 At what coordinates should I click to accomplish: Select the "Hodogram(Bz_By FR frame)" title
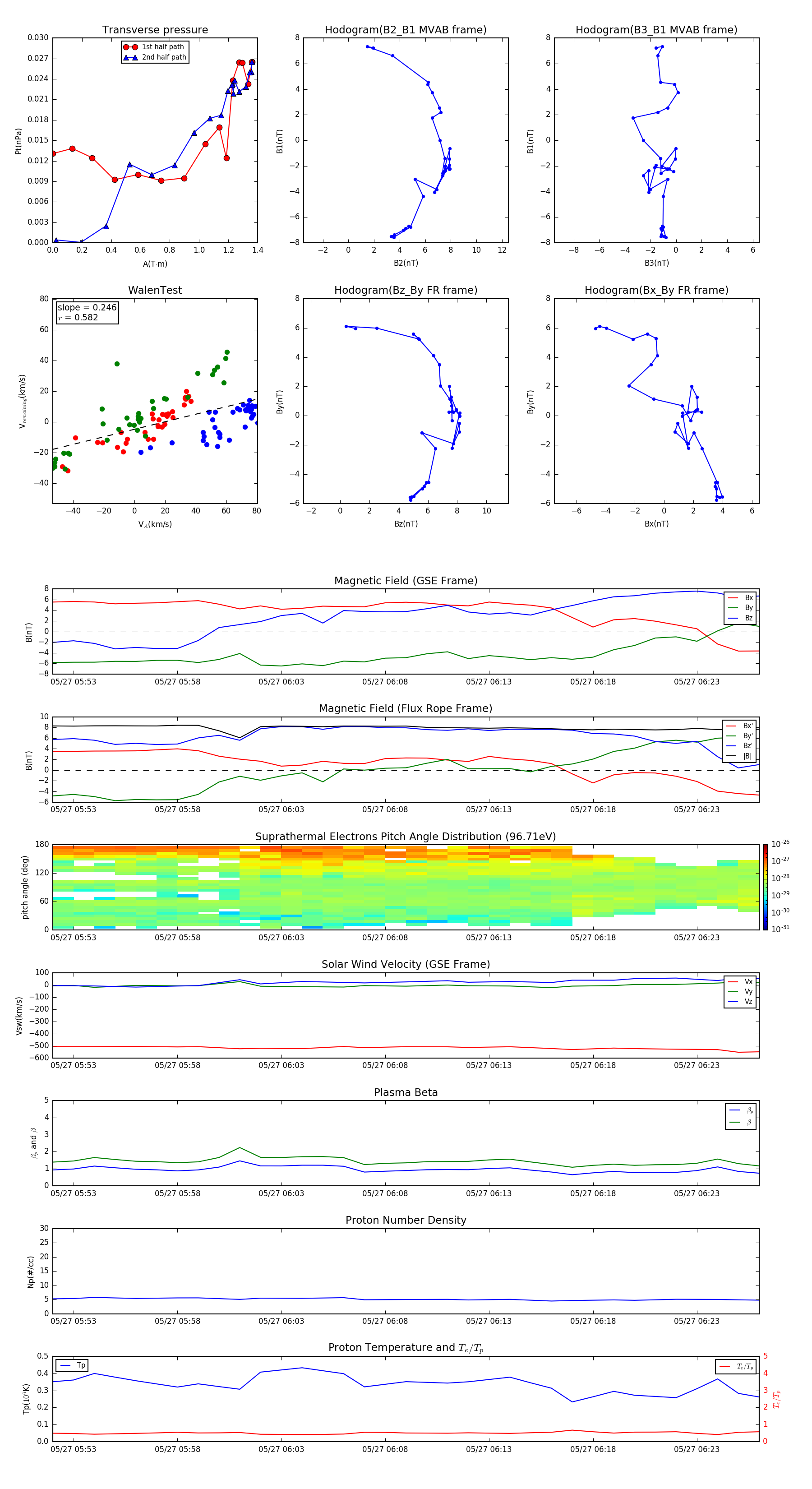(x=406, y=290)
